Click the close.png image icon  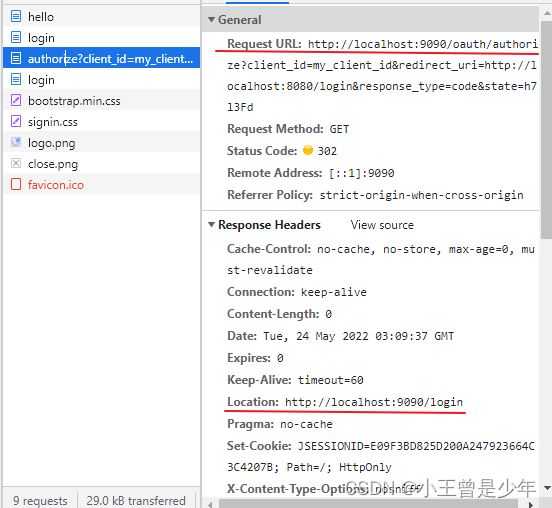click(16, 163)
